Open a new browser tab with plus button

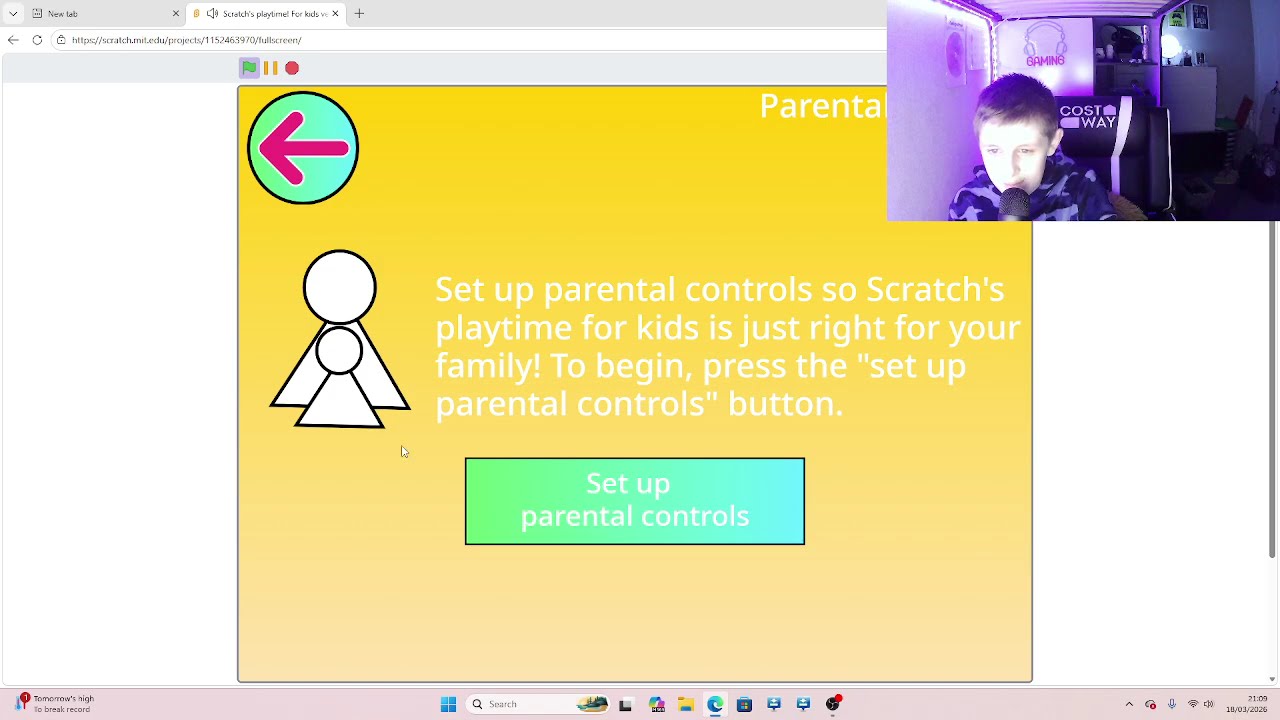click(359, 14)
